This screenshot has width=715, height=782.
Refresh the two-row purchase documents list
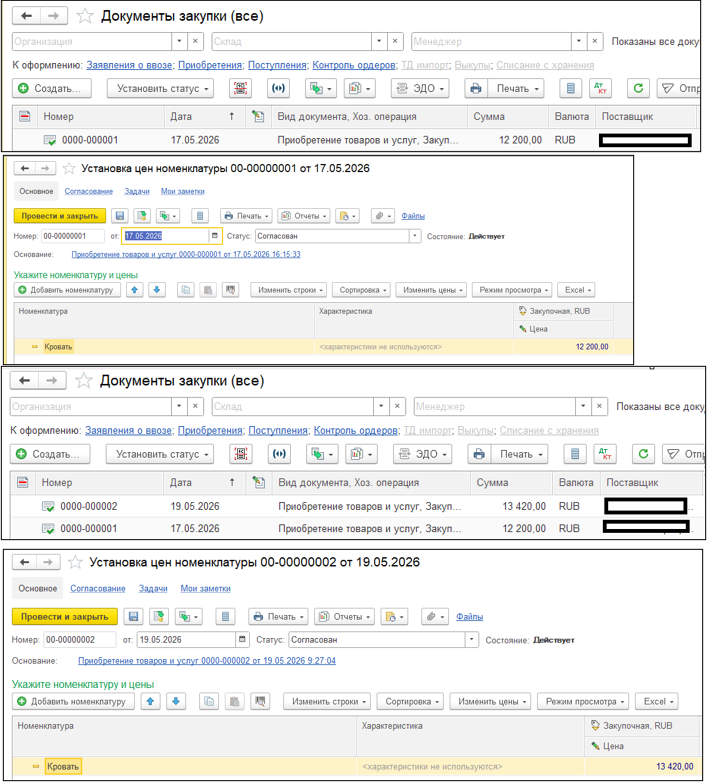coord(643,454)
